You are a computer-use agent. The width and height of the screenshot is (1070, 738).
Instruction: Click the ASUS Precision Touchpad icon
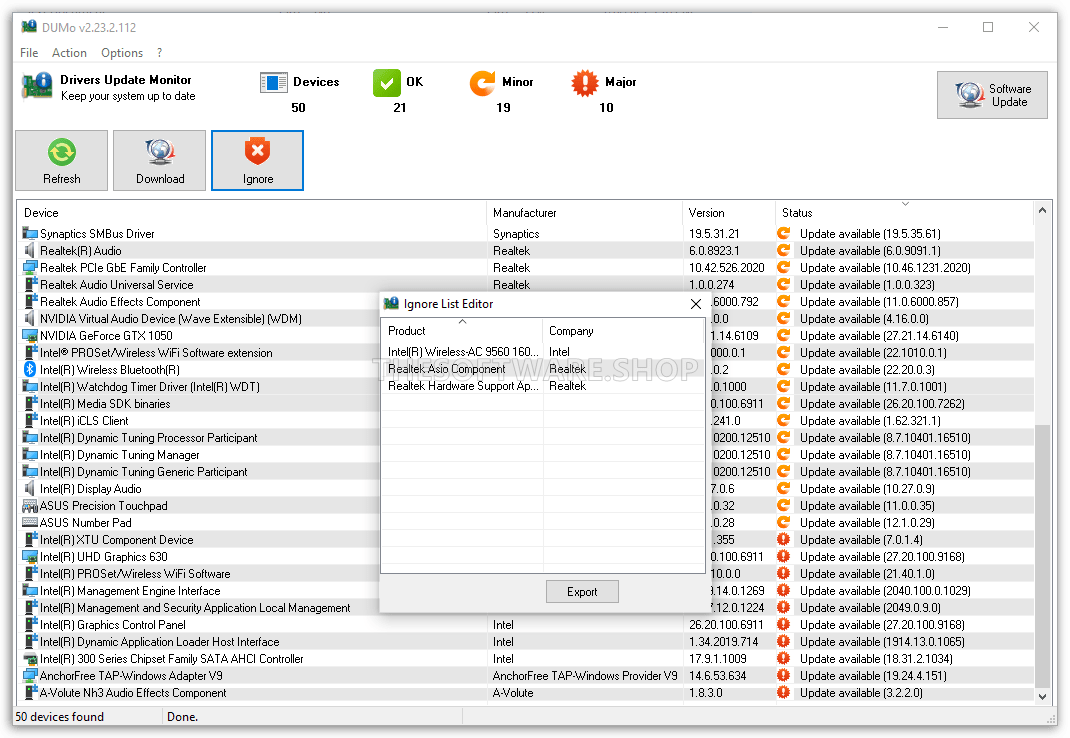tap(30, 506)
